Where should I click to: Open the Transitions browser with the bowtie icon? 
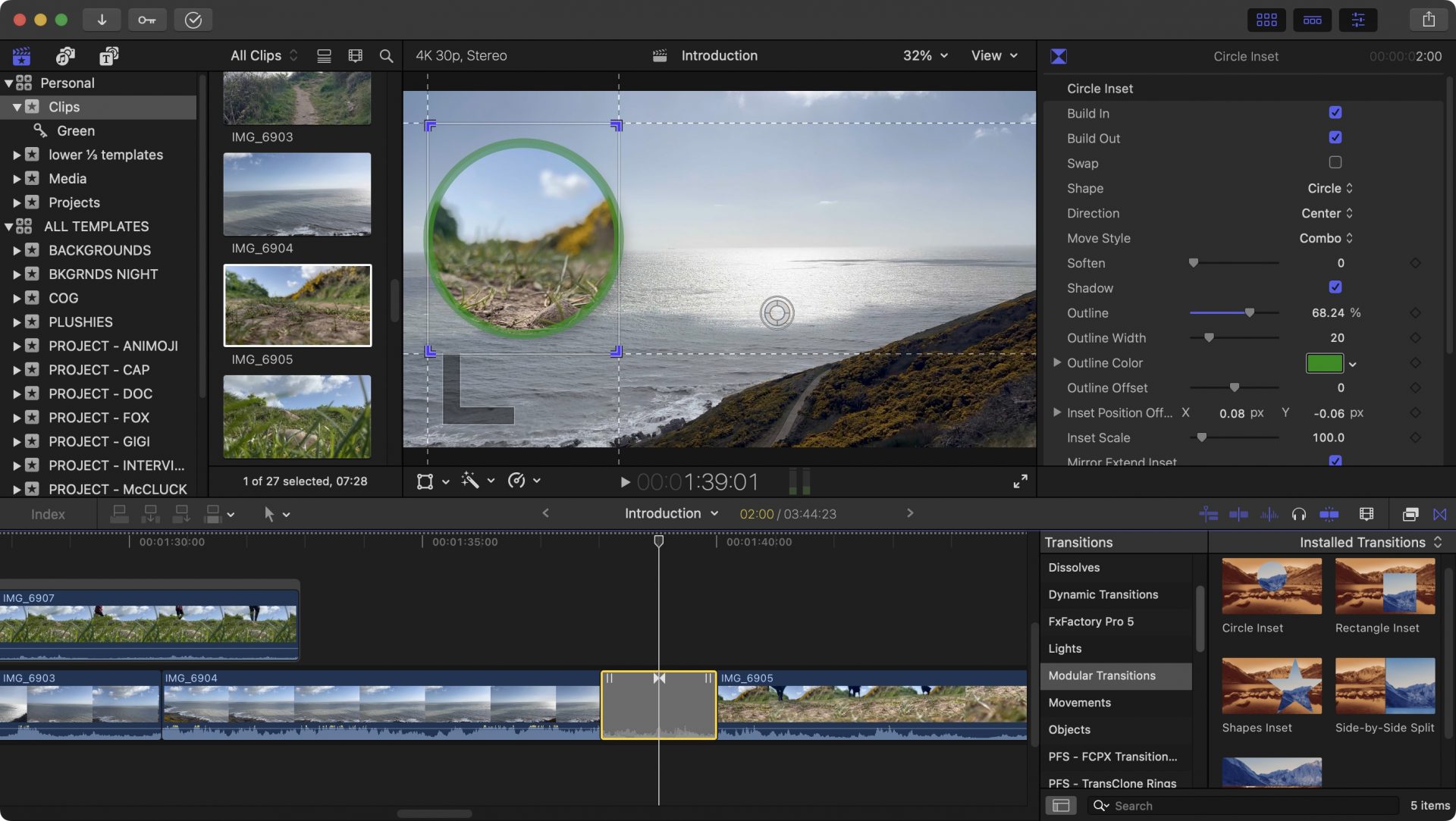[x=1439, y=514]
